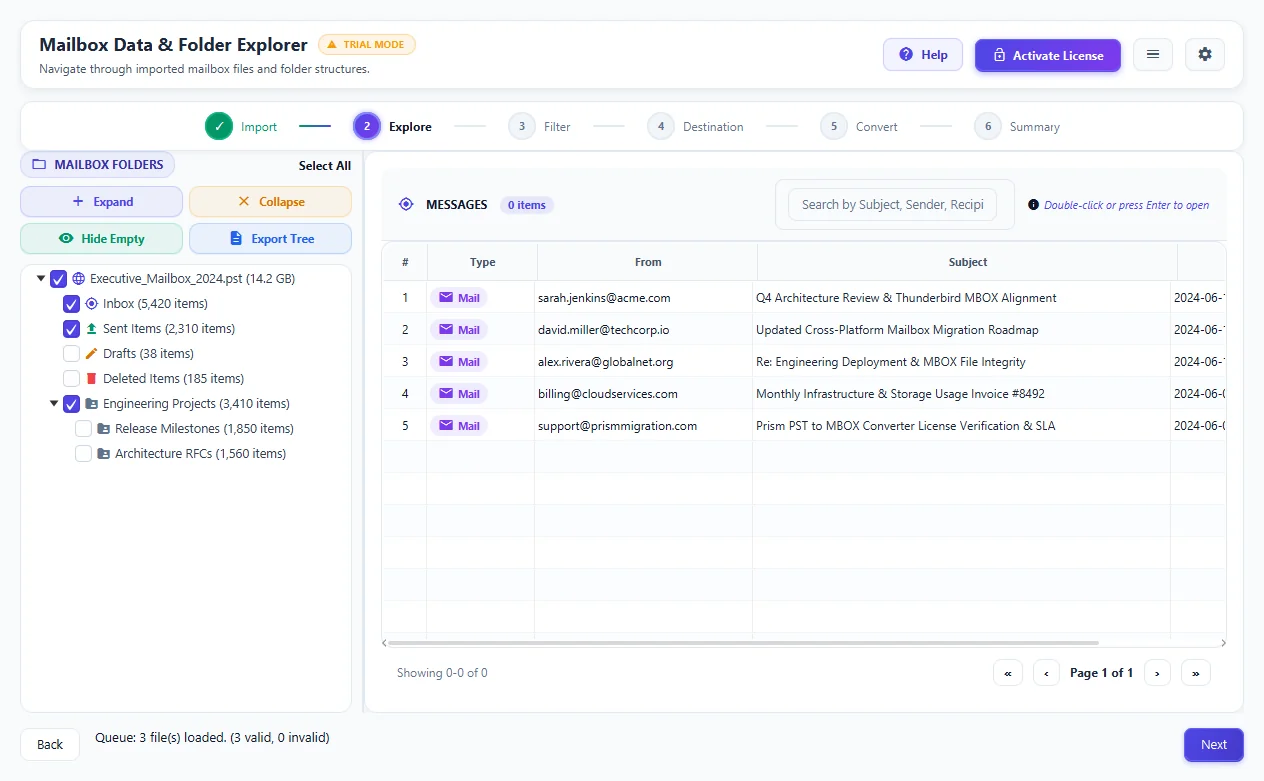Select Monthly Infrastructure & Storage Usage Invoice subject
Screen dimensions: 1264x781
coord(962,394)
